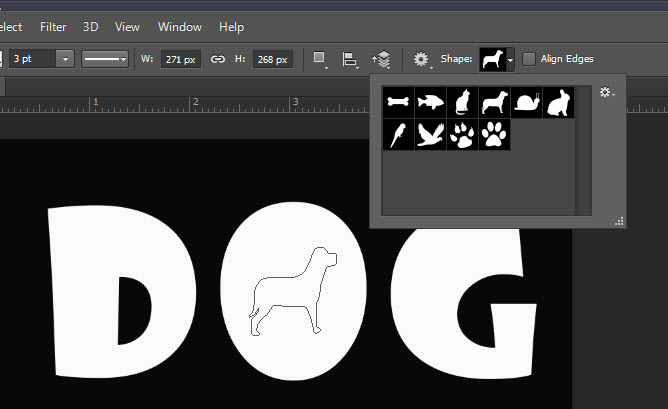Open stroke line type dropdown
This screenshot has width=668, height=409.
pyautogui.click(x=105, y=59)
